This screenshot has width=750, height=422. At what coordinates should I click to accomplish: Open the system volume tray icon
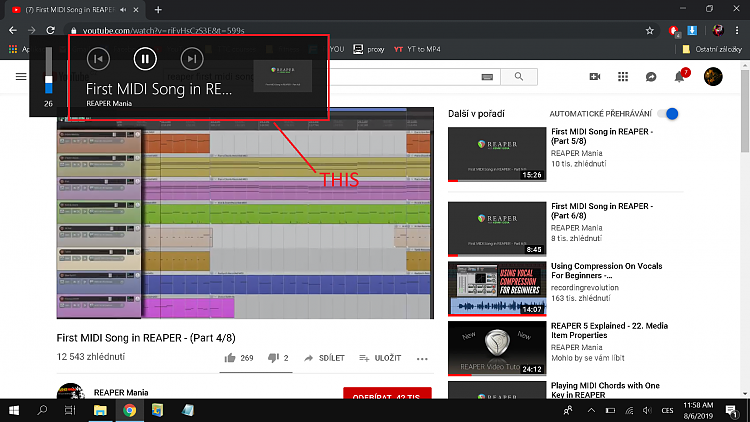647,411
